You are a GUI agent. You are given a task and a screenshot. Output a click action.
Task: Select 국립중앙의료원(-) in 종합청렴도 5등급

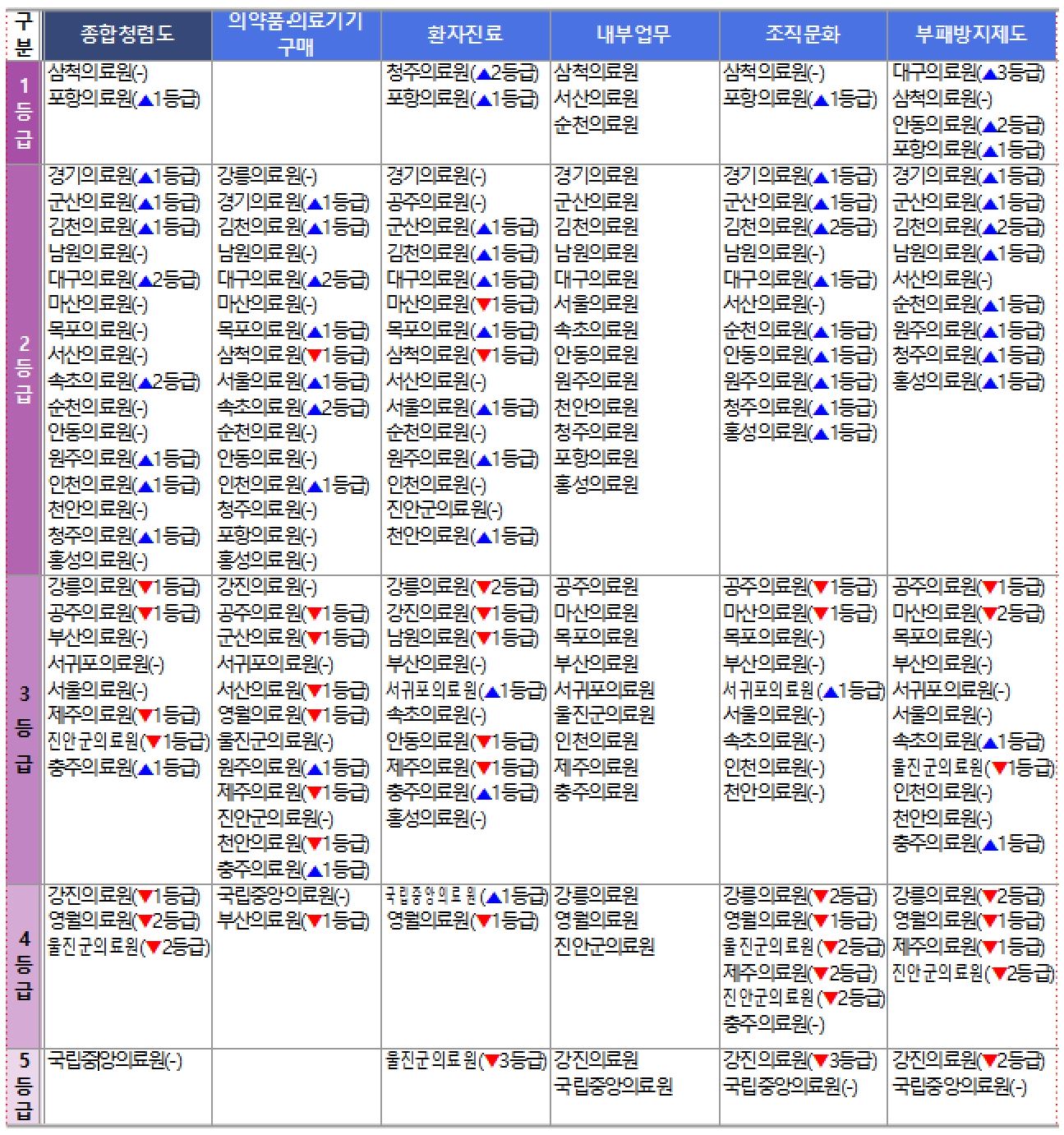(115, 1061)
